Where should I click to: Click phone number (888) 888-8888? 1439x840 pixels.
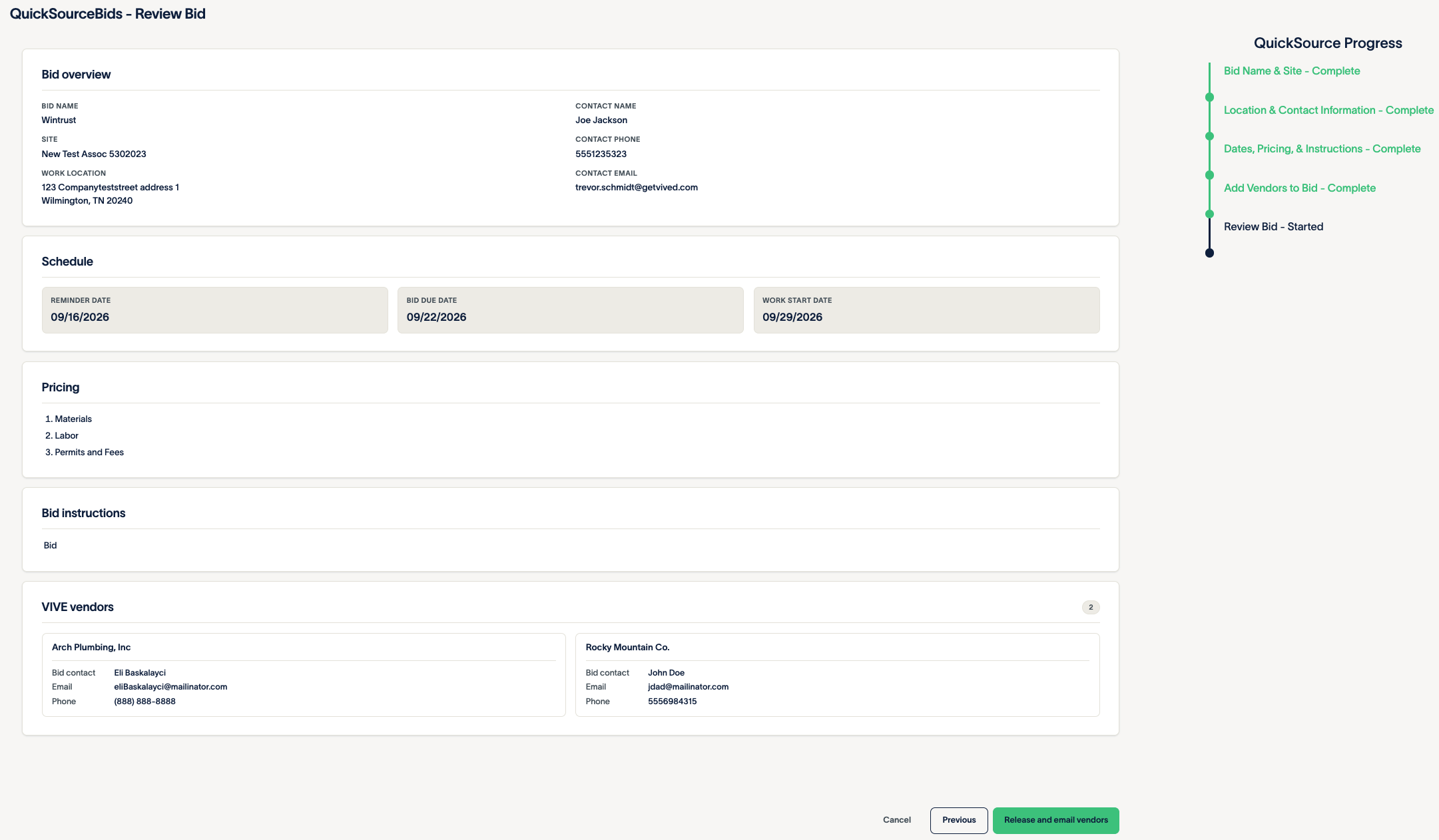(x=144, y=702)
